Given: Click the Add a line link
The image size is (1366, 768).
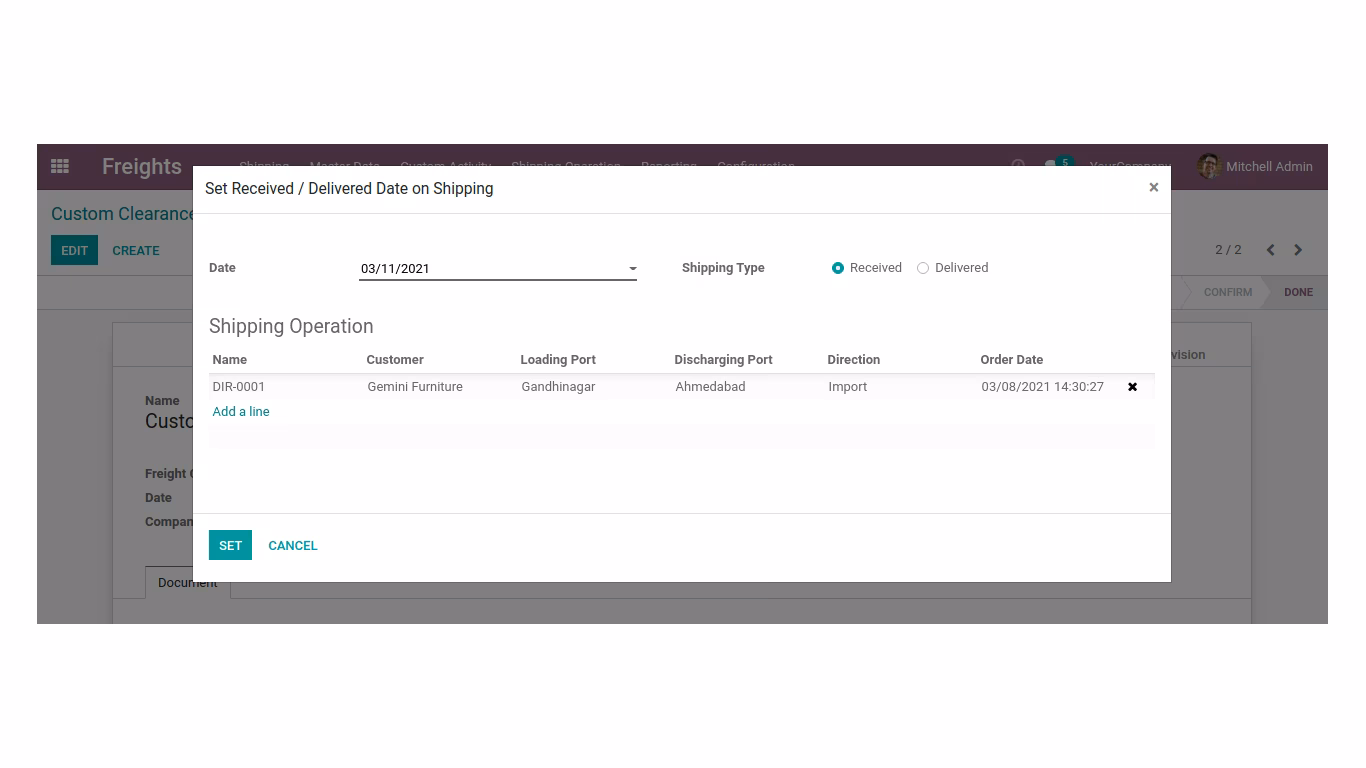Looking at the screenshot, I should tap(241, 412).
